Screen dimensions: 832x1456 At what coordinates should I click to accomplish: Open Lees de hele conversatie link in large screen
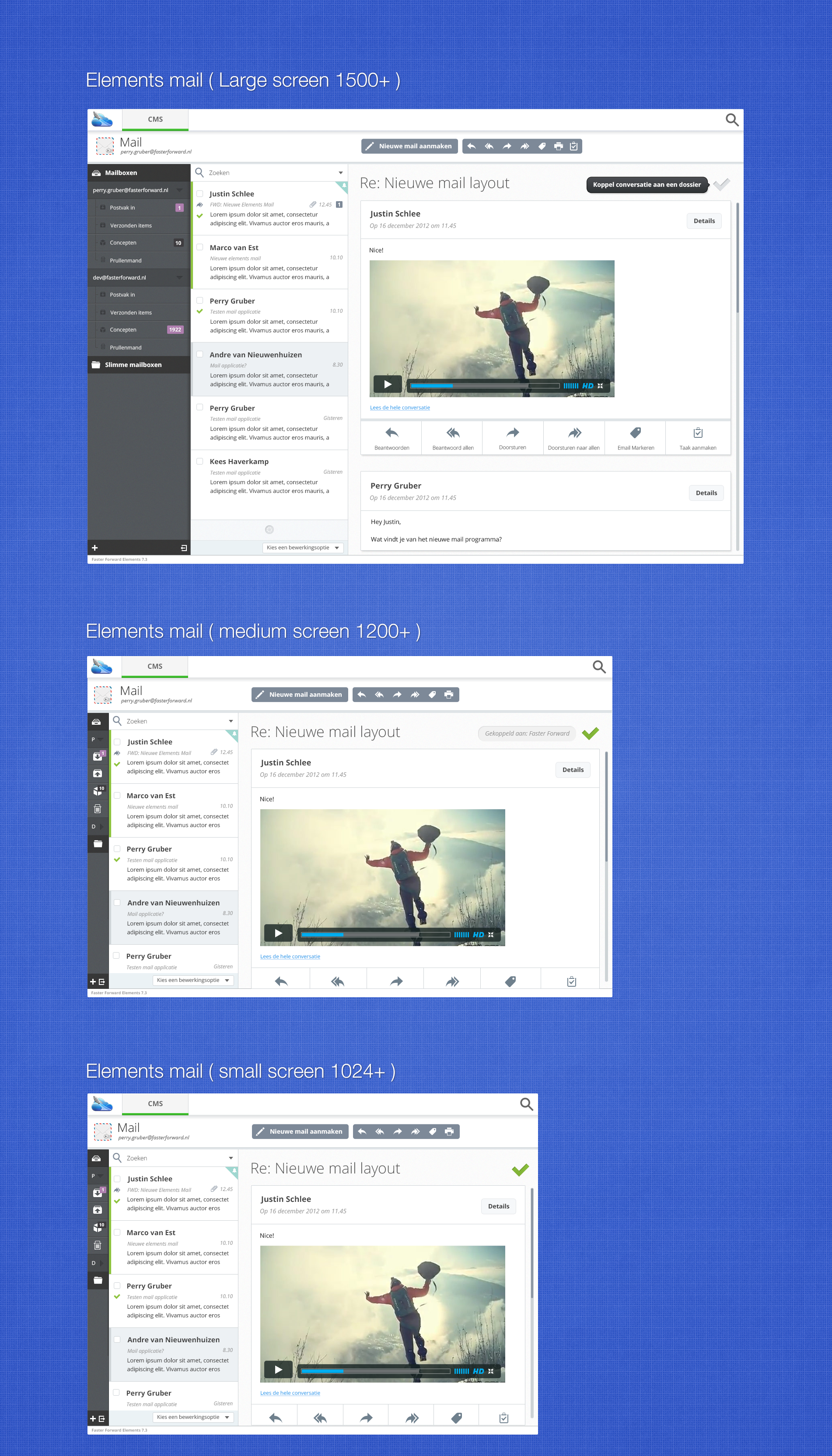pyautogui.click(x=399, y=407)
